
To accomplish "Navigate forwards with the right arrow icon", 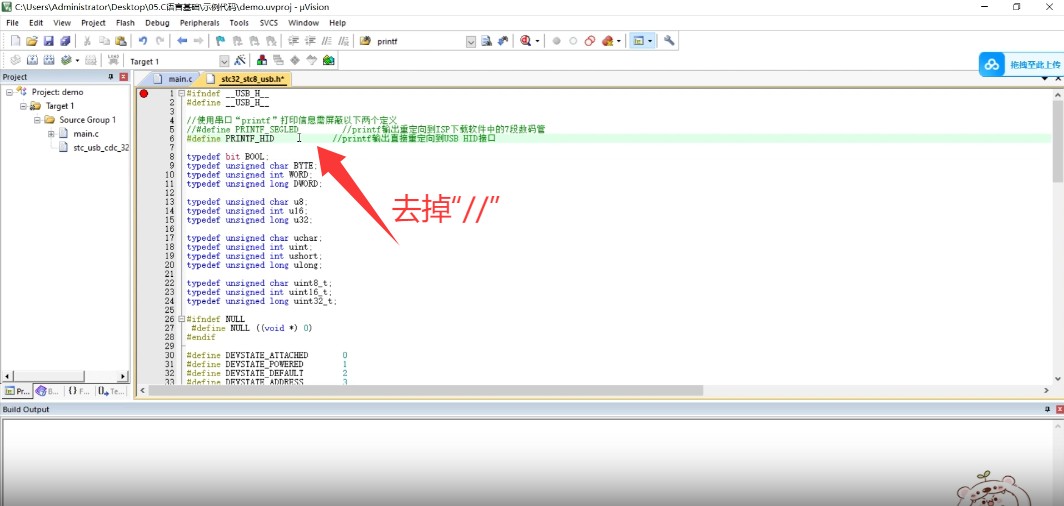I will 198,41.
